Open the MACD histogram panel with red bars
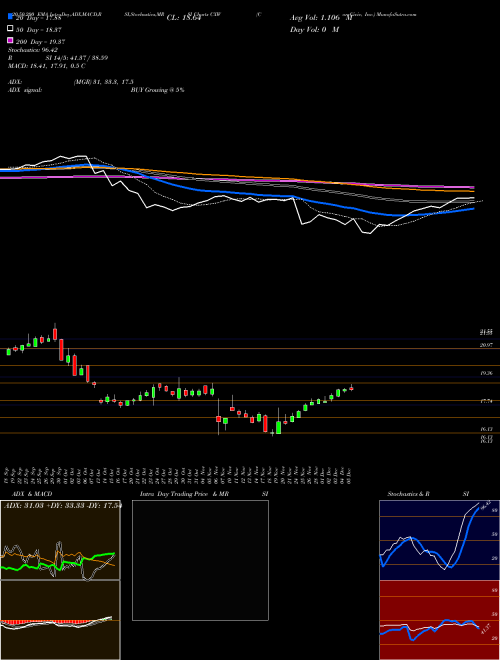Viewport: 500px width, 660px height. (x=60, y=620)
